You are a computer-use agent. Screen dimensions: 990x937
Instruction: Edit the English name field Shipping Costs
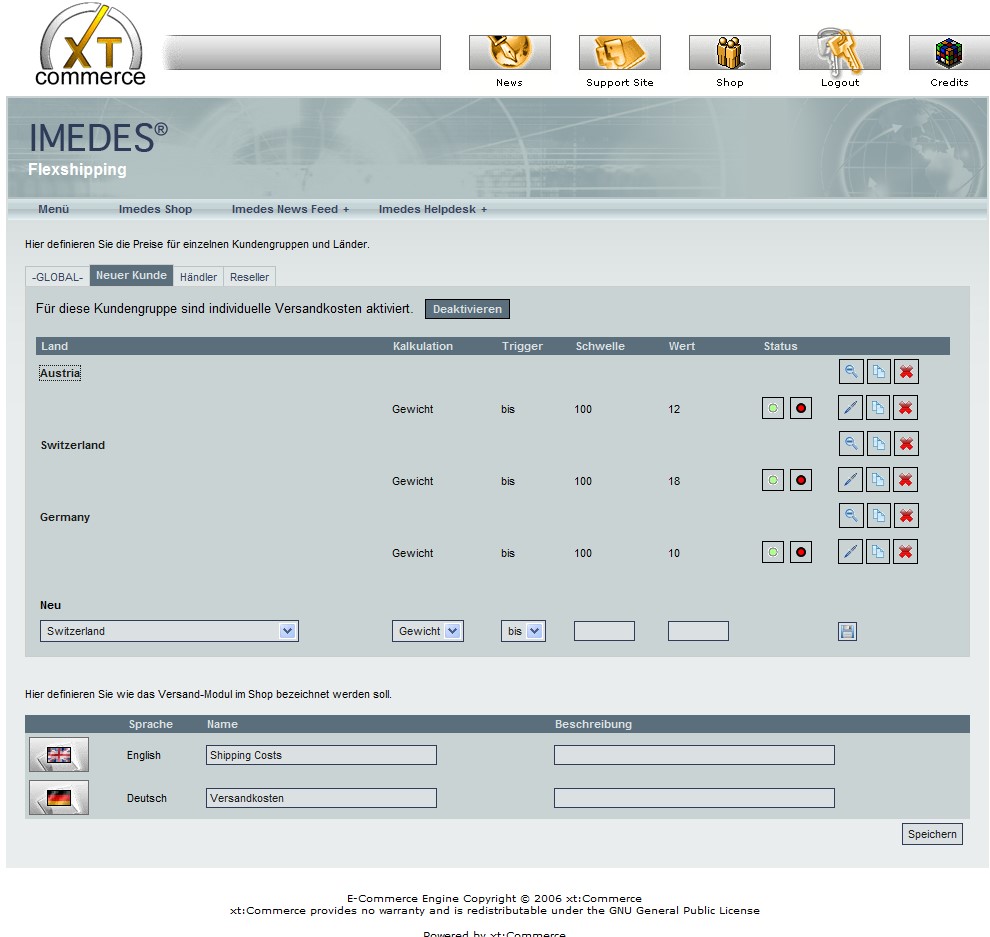321,755
